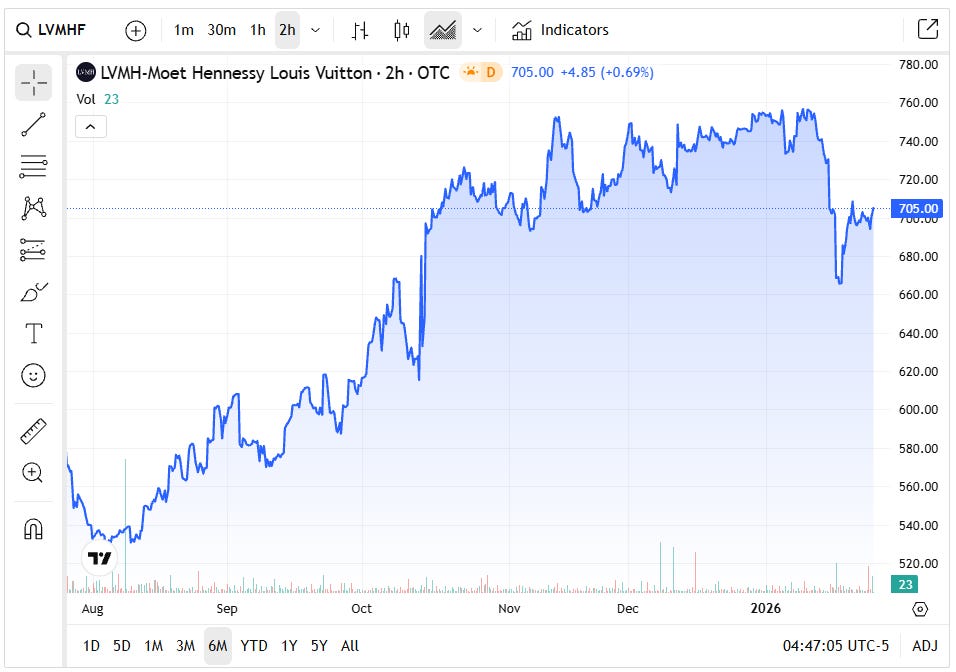Viewport: 956px width, 672px height.
Task: Switch to 30m interval
Action: [221, 30]
